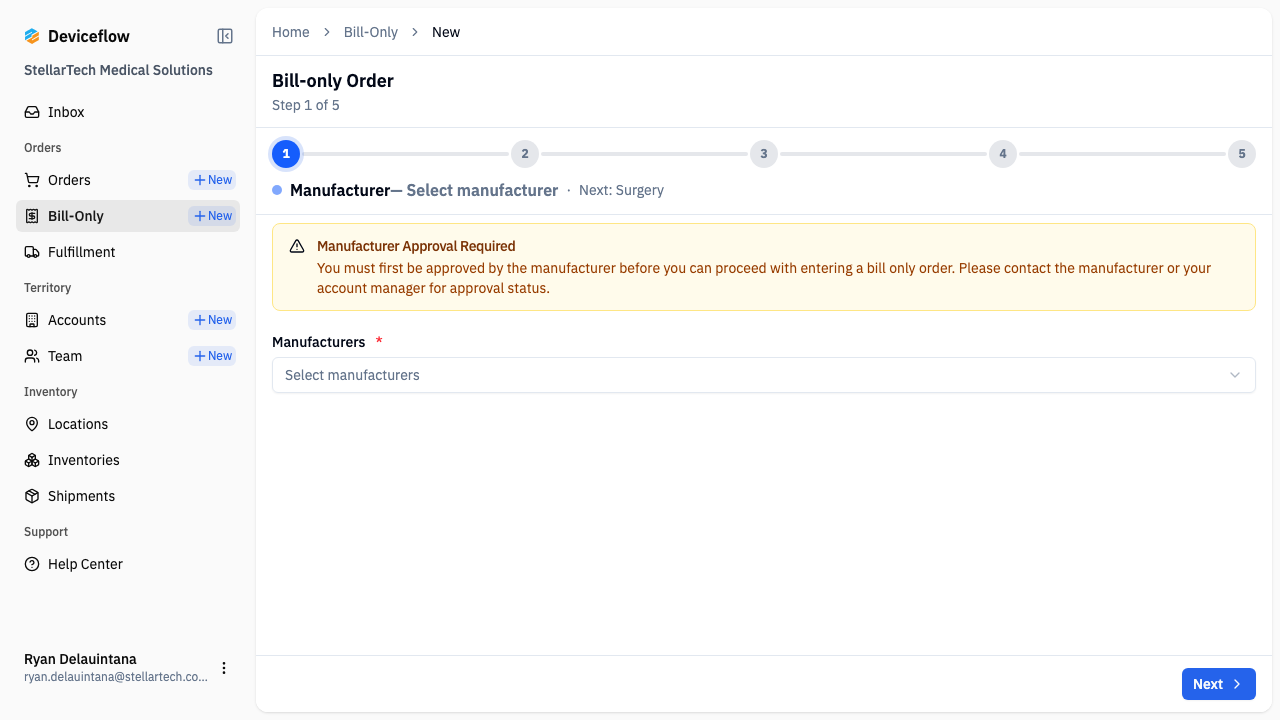Navigate to Home via breadcrumb
Screen dimensions: 1280x720
point(290,31)
